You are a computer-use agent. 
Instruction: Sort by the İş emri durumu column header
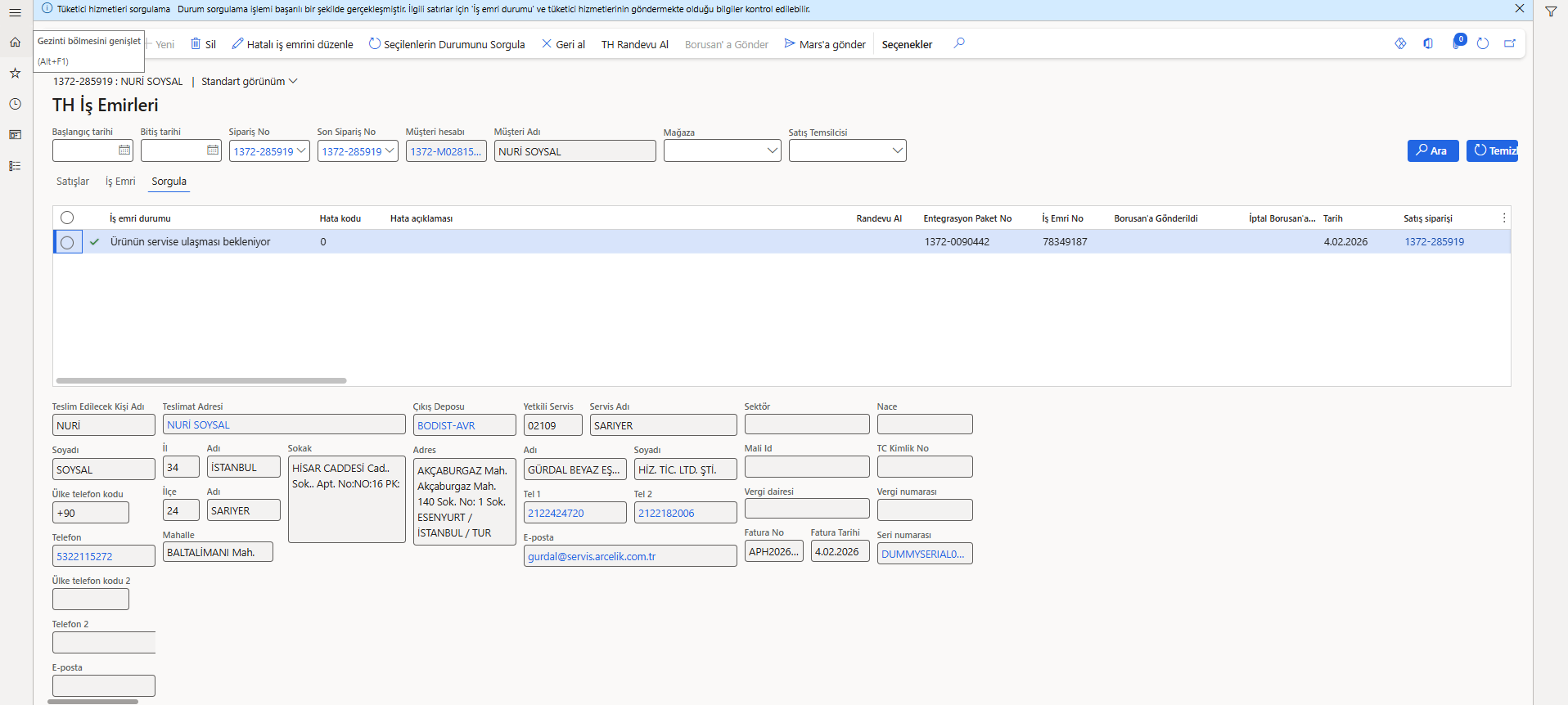pyautogui.click(x=140, y=218)
